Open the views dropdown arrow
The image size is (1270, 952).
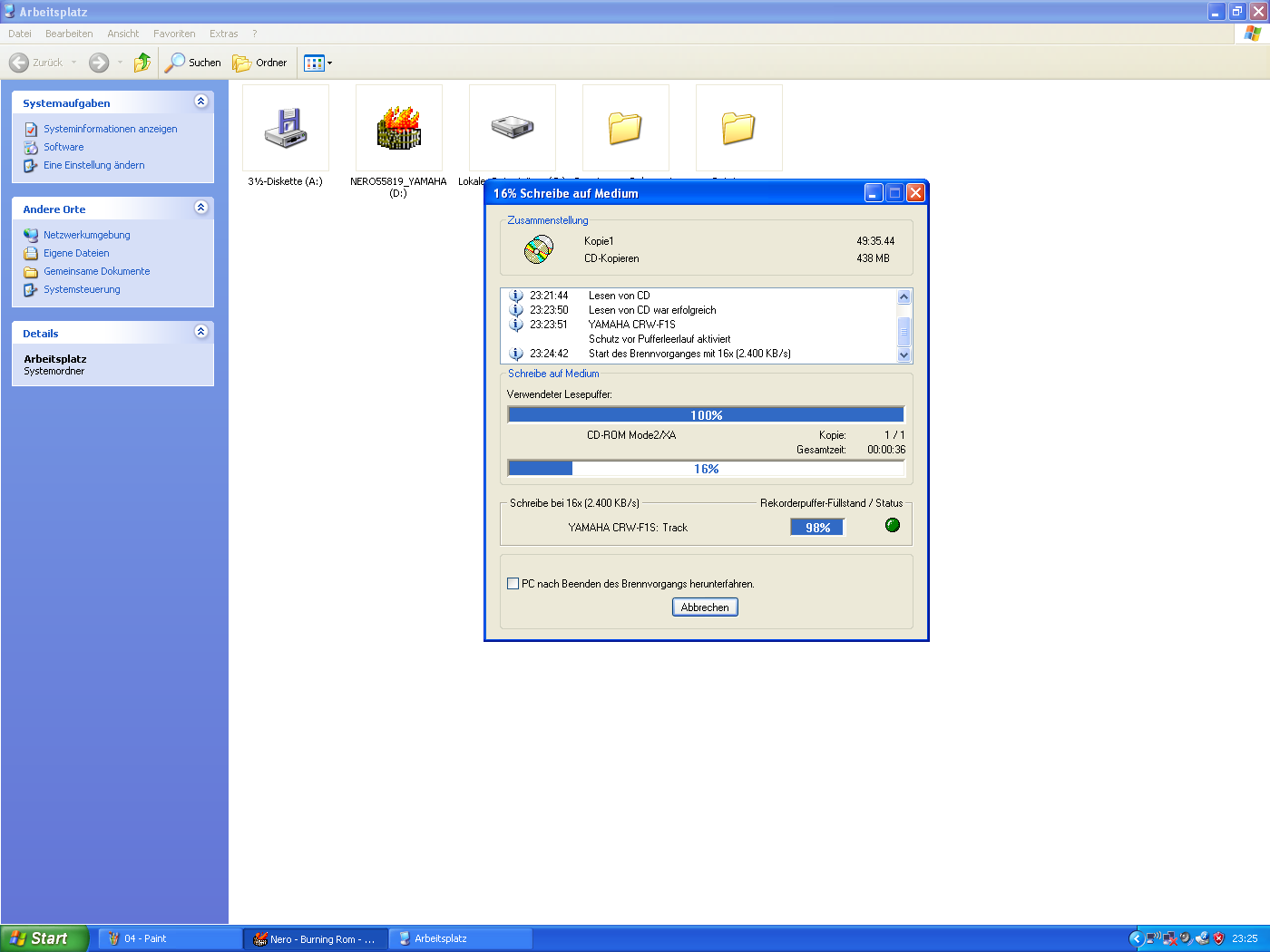coord(329,63)
